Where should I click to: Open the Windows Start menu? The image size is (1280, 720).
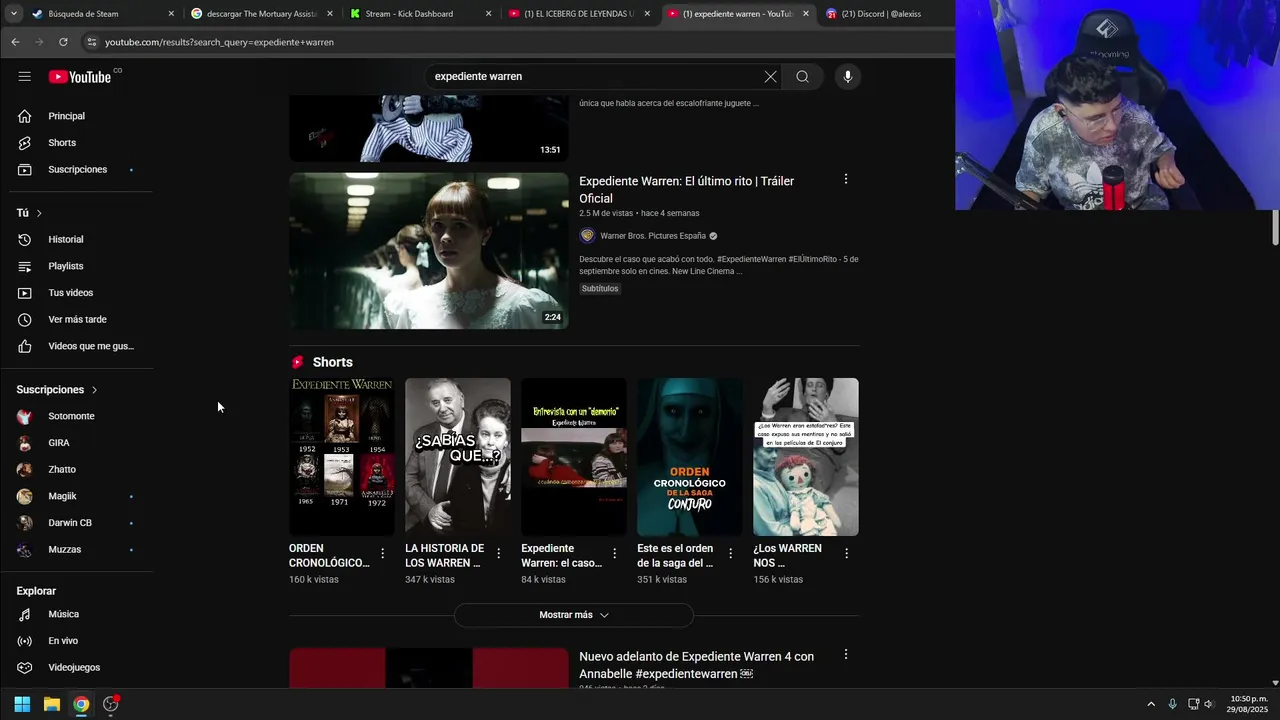click(x=22, y=704)
